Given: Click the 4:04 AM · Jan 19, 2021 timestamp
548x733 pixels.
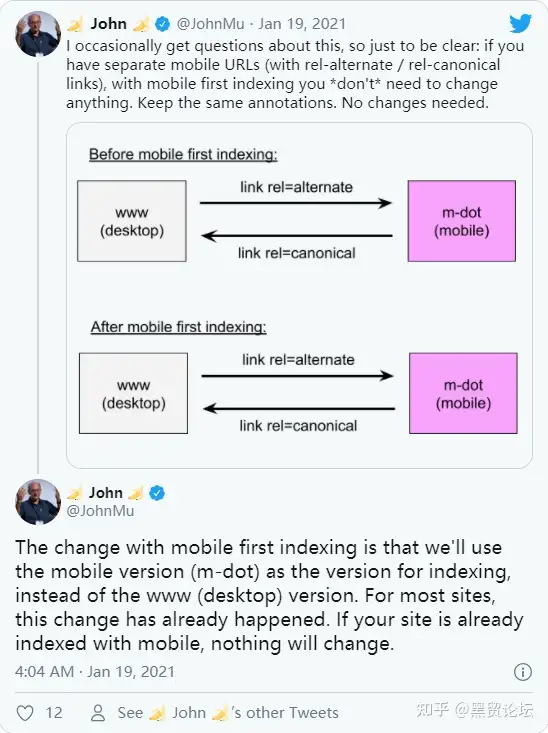Looking at the screenshot, I should pyautogui.click(x=94, y=672).
